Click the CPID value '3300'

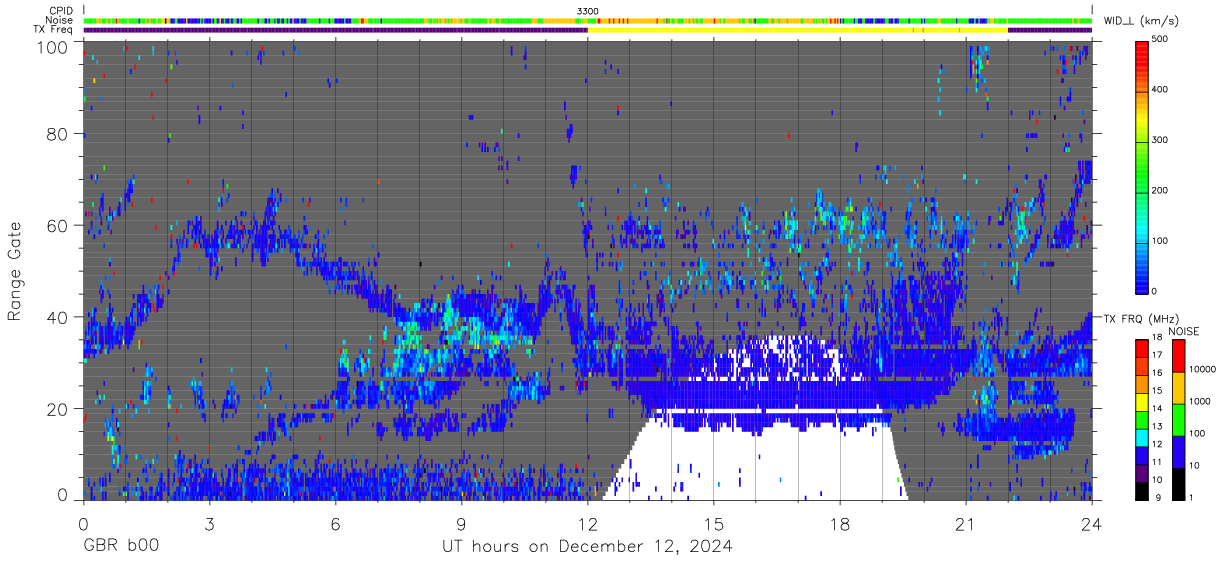[x=588, y=11]
